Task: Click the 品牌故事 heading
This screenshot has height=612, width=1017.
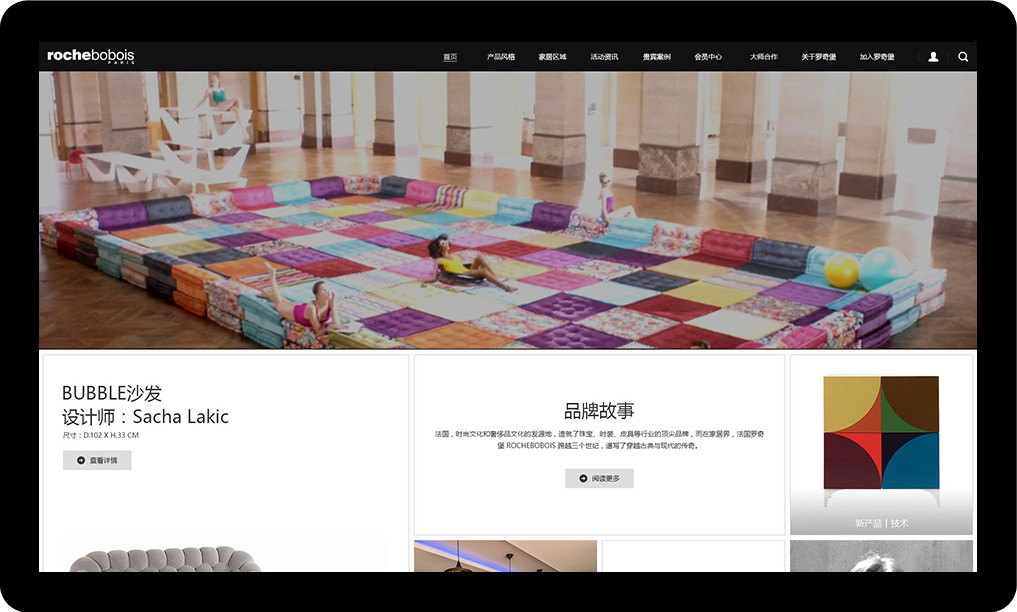Action: (599, 411)
